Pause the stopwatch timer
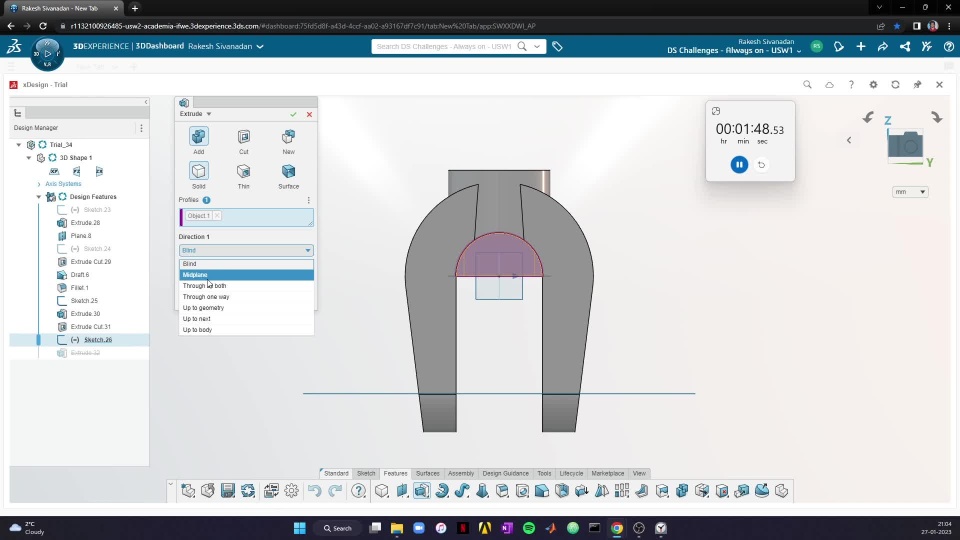 pos(739,165)
